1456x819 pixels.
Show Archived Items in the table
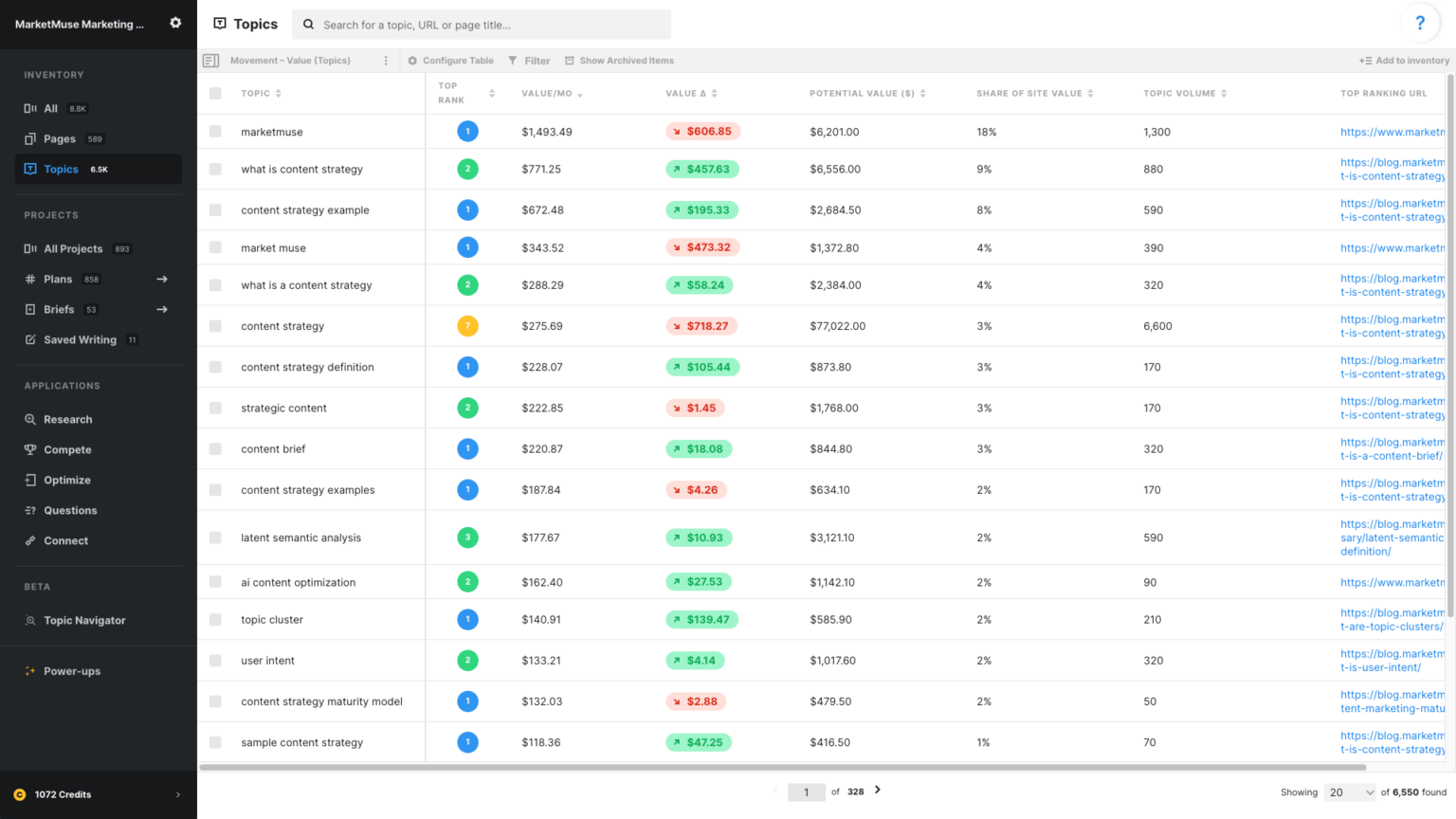point(619,60)
